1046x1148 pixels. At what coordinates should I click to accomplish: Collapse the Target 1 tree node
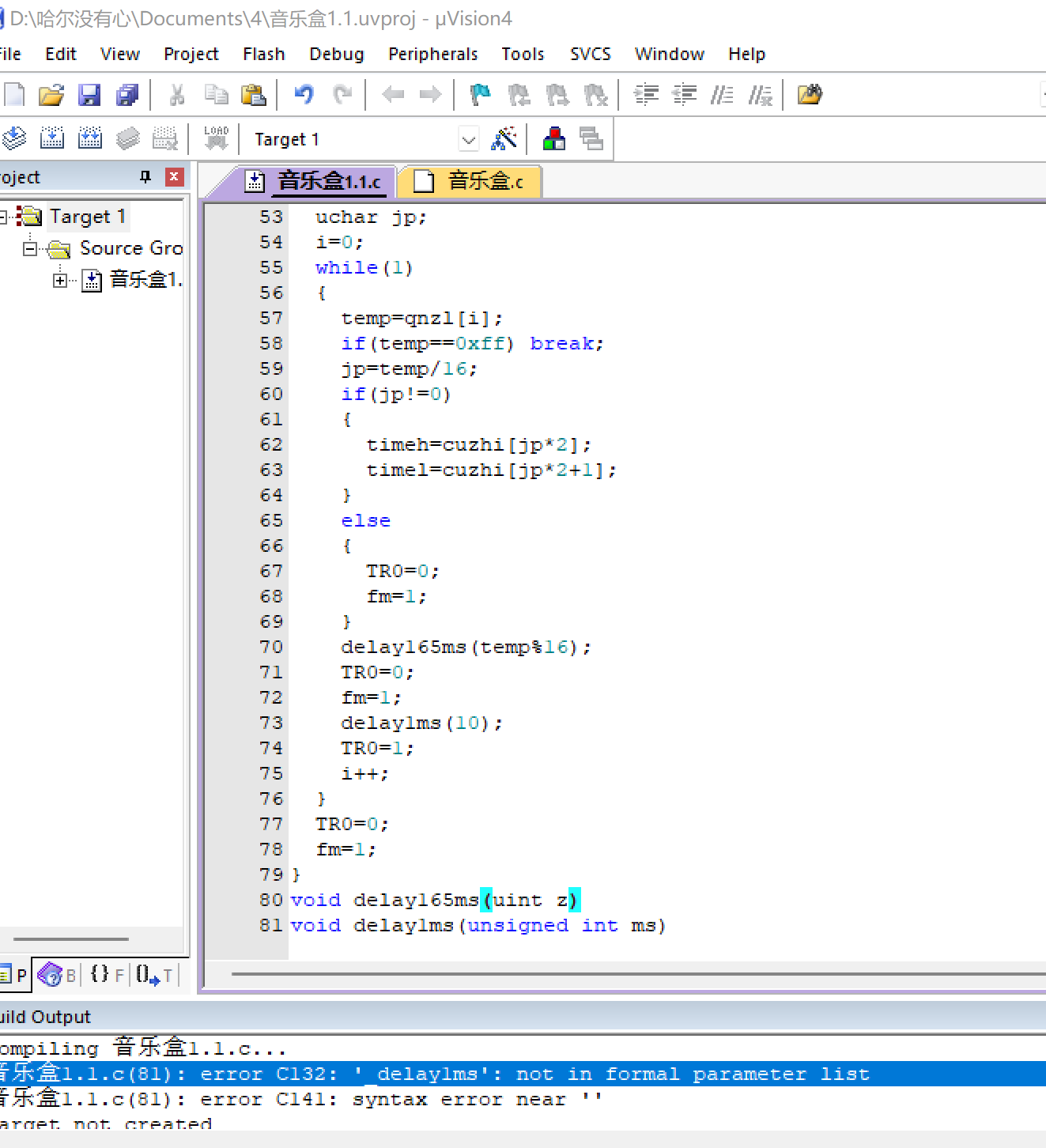[3, 216]
